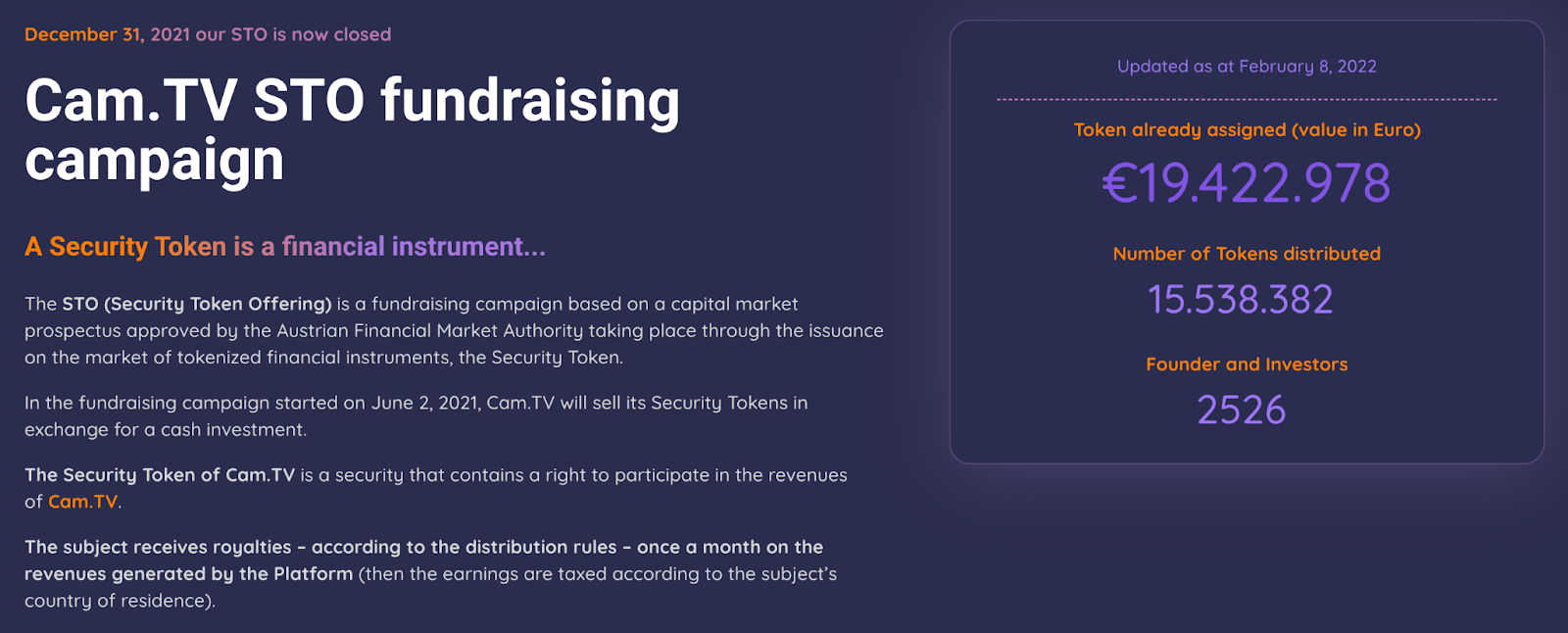Click the 'country of residence' closing line
This screenshot has height=633, width=1568.
120,601
